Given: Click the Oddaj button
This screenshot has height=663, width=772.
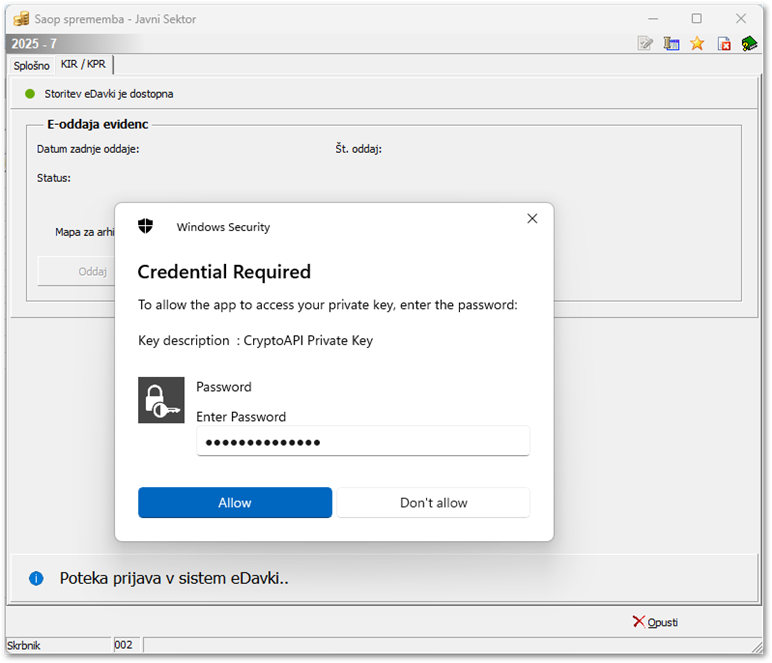Looking at the screenshot, I should 76,271.
